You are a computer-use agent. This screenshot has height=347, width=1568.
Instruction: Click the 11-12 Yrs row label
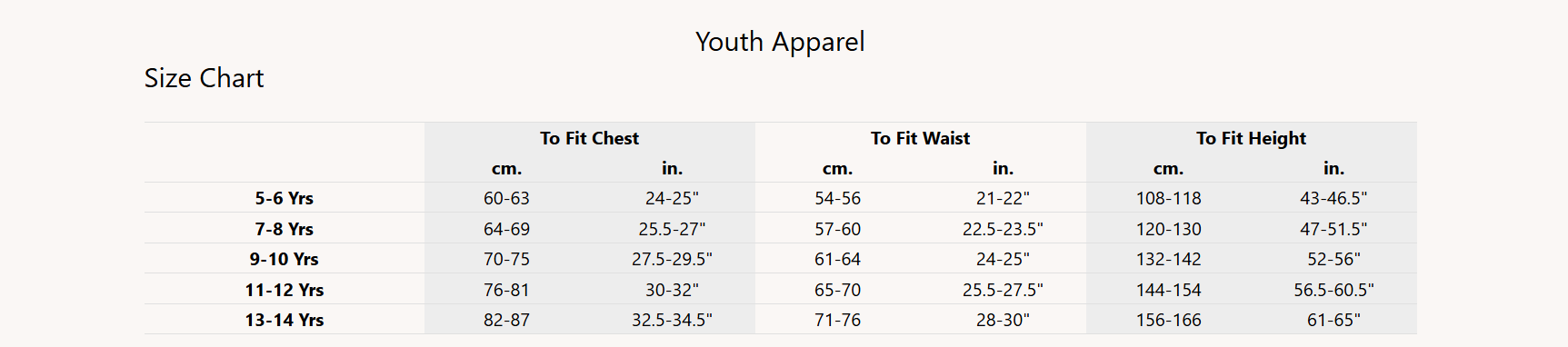[x=284, y=290]
